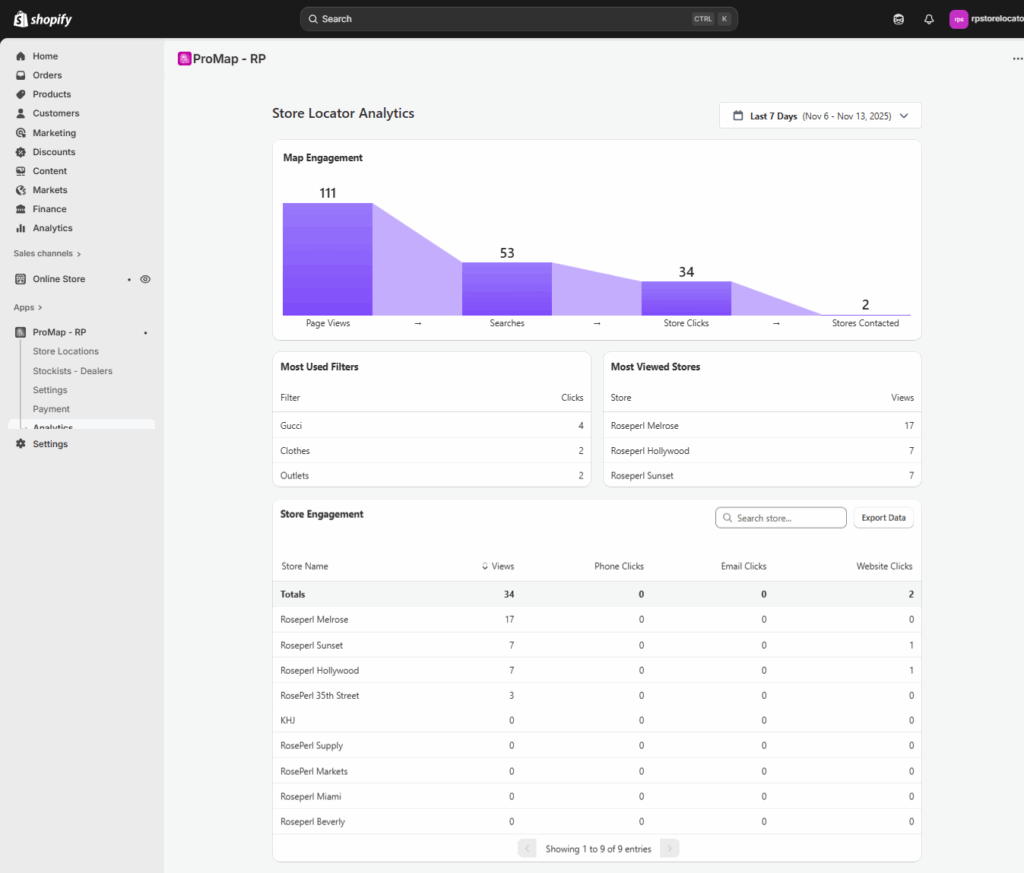The image size is (1024, 873).
Task: Click the Settings gear icon at the sidebar bottom
Action: click(21, 444)
